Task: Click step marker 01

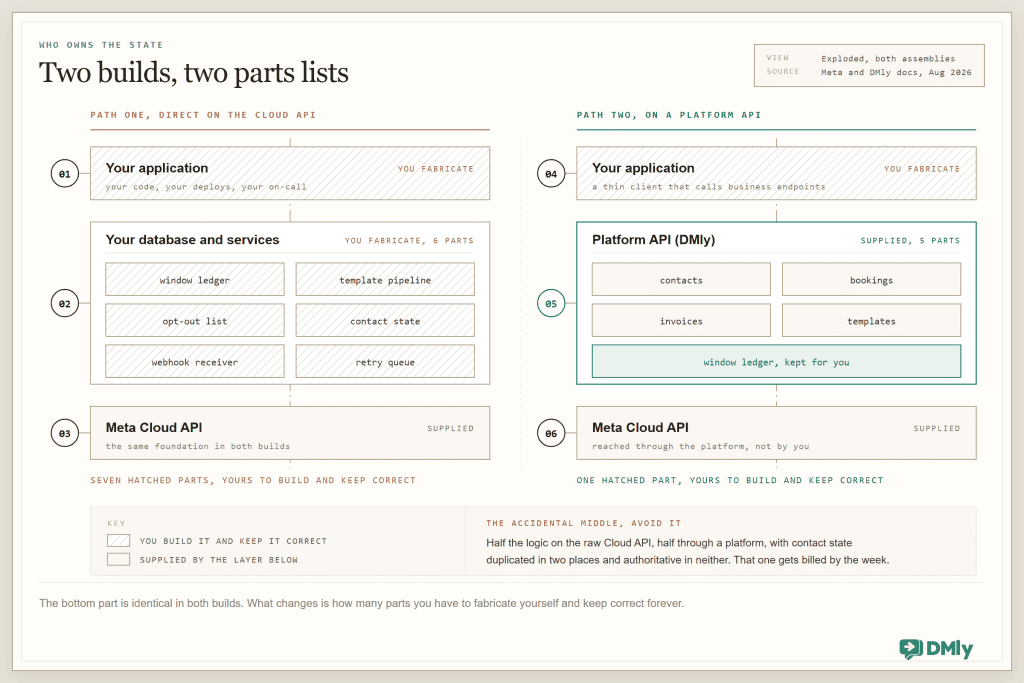Action: (65, 174)
